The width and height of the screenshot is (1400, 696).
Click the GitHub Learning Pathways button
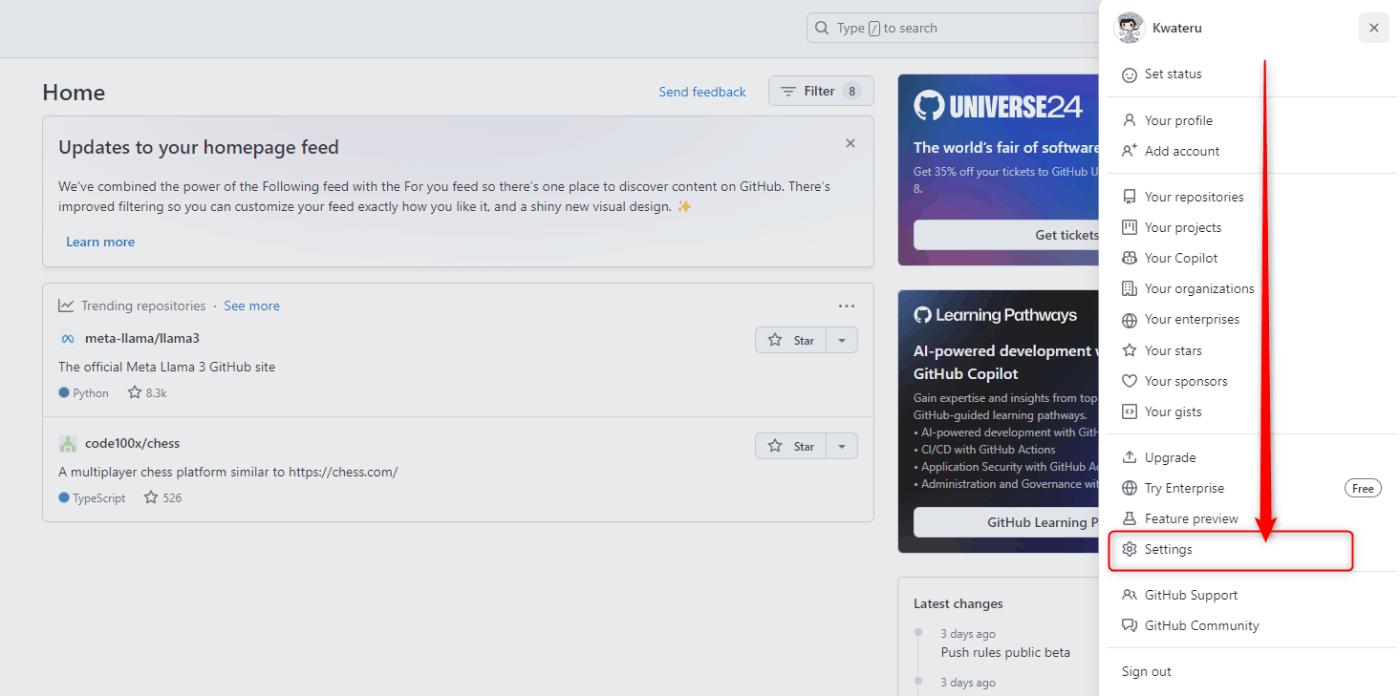point(1006,522)
